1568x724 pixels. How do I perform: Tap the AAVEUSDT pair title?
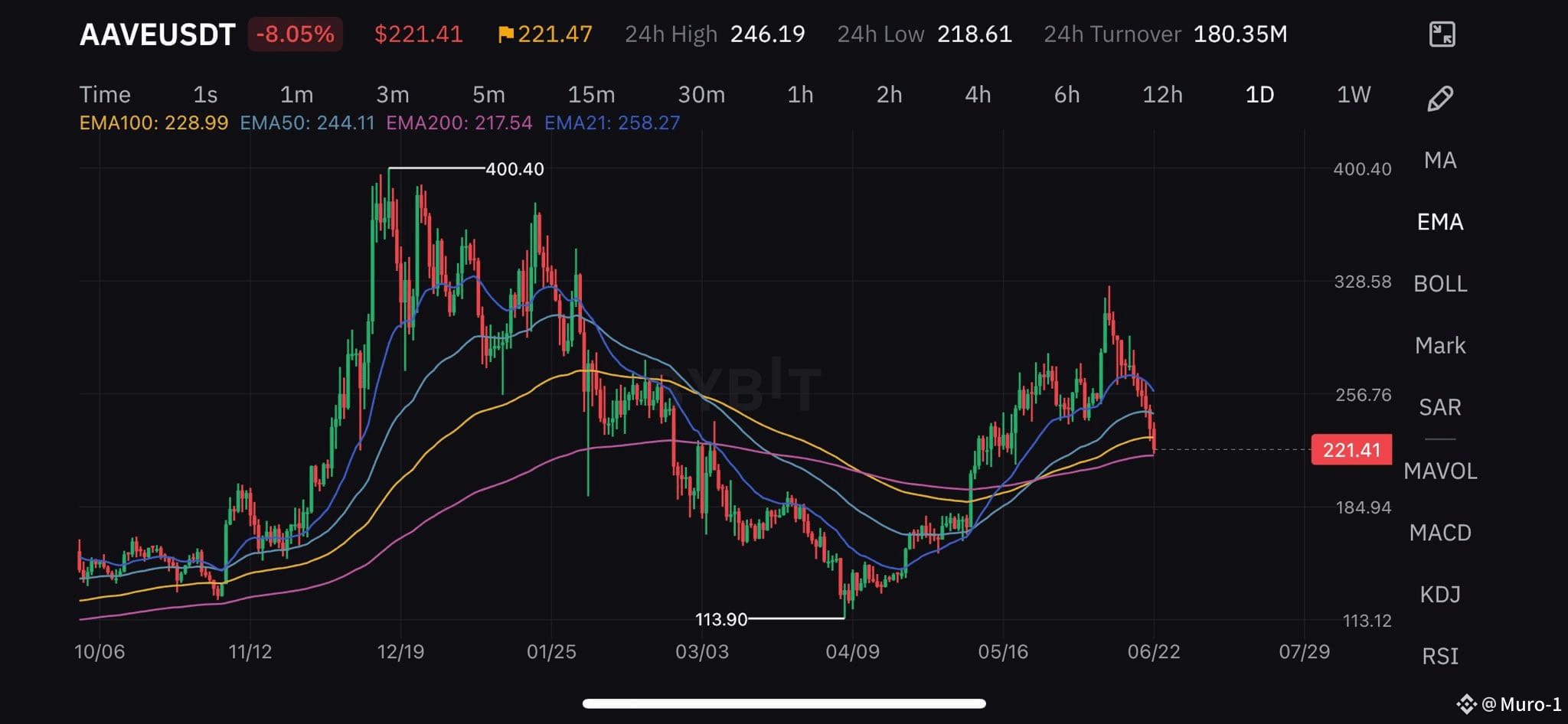[x=157, y=34]
